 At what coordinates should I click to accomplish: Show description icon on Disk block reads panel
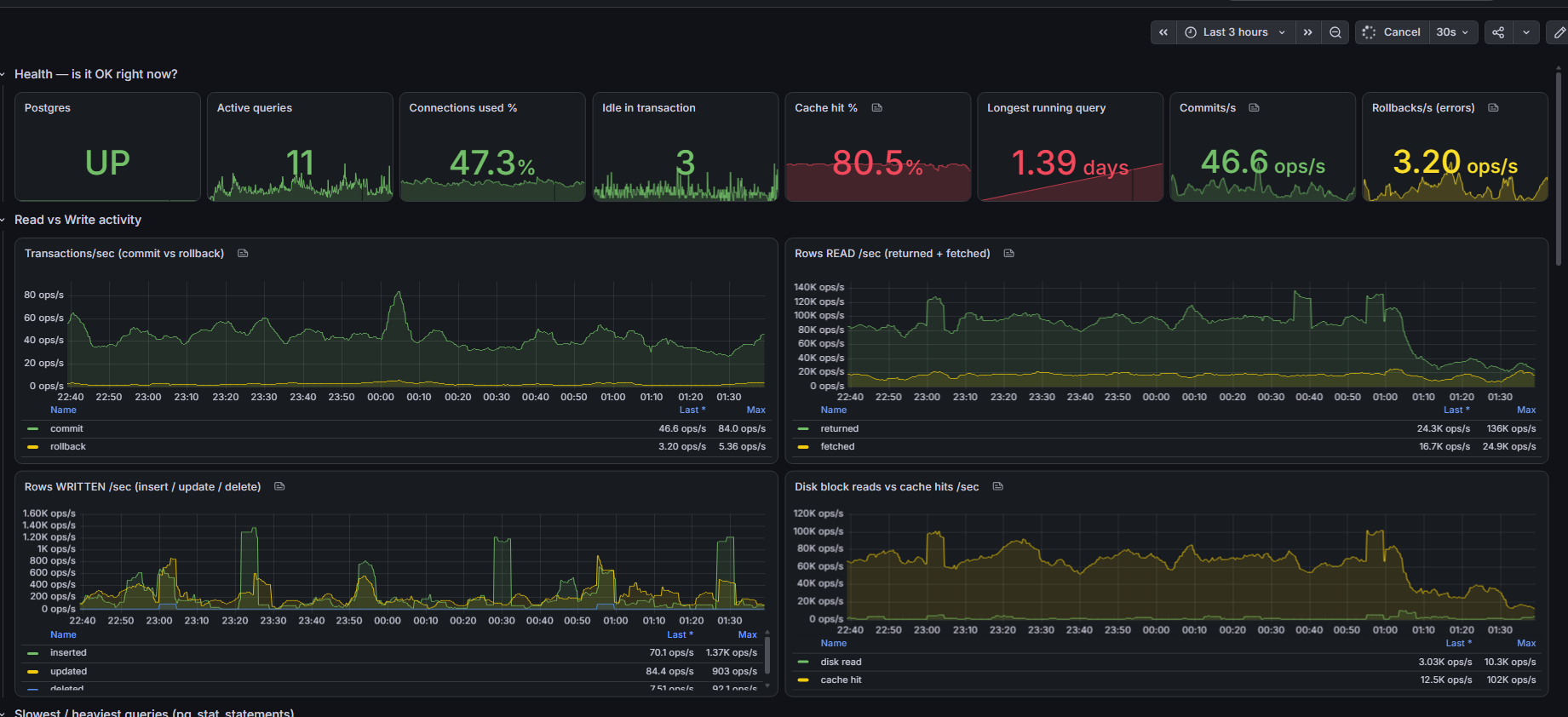pos(998,487)
